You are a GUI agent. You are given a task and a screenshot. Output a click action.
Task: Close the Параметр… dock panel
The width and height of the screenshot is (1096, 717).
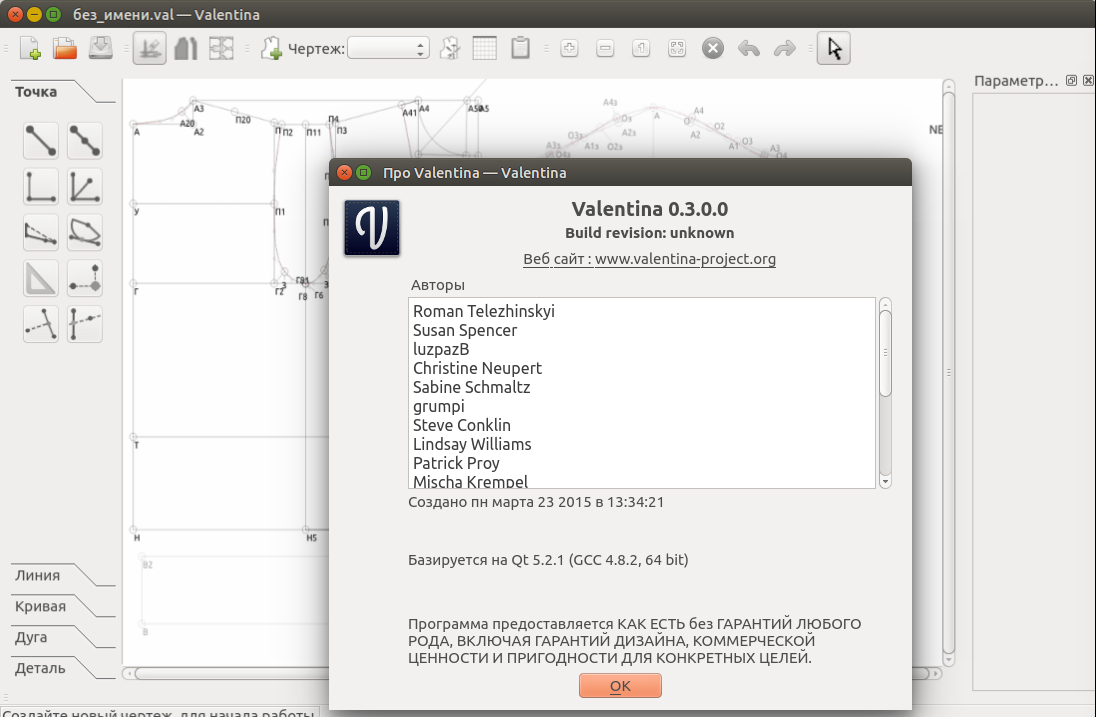click(x=1088, y=80)
